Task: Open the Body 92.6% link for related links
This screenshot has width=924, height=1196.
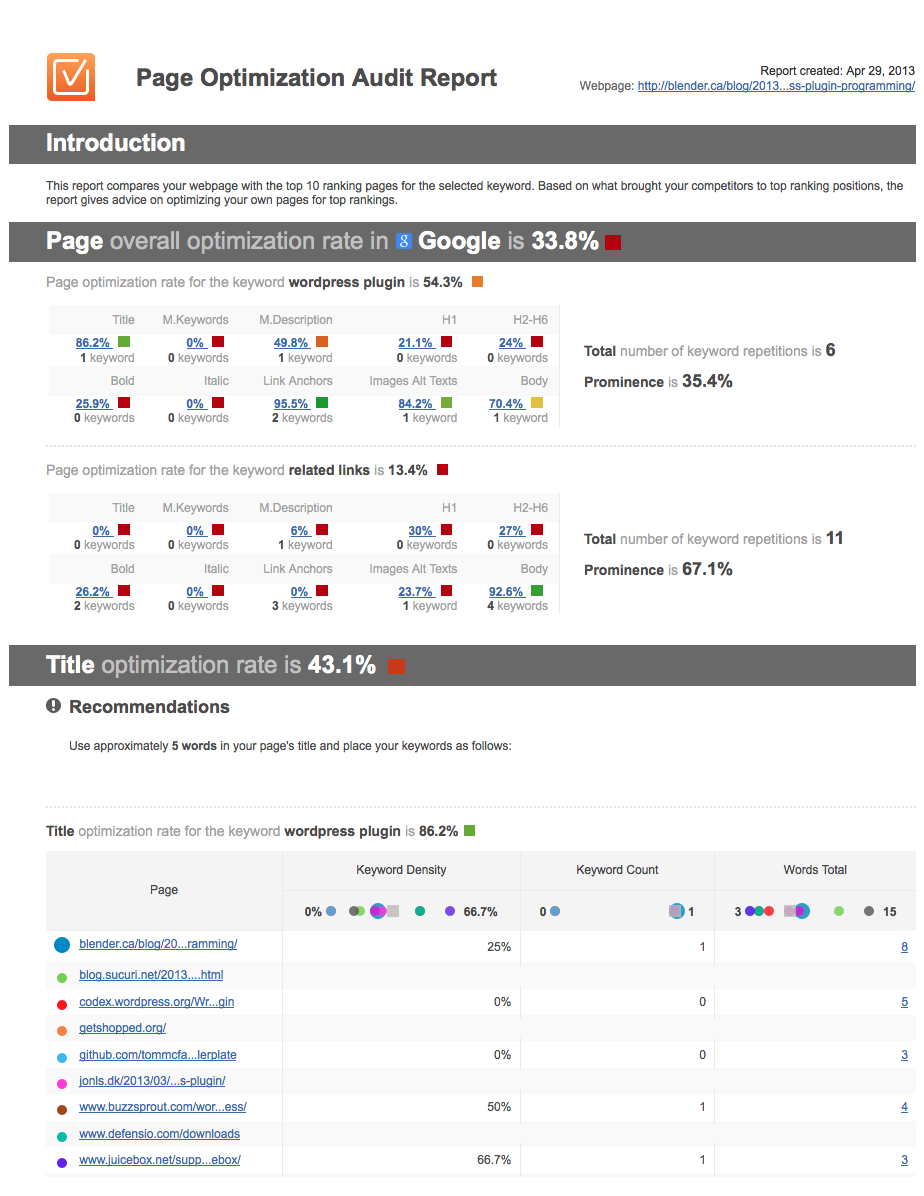Action: pyautogui.click(x=507, y=591)
